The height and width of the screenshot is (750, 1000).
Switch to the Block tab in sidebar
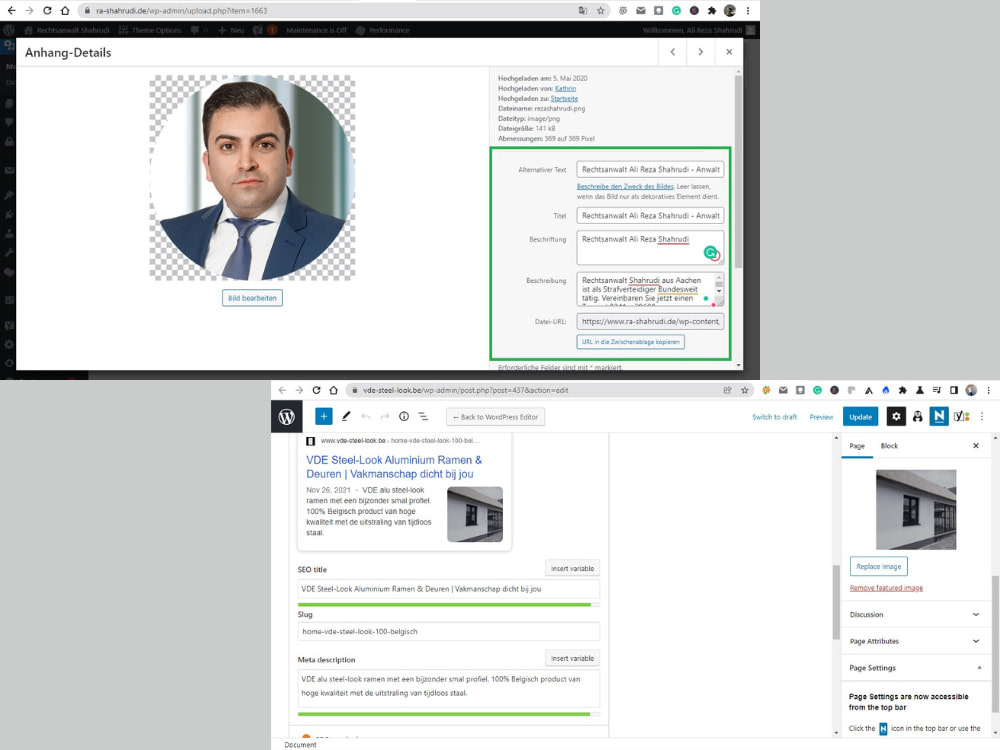pyautogui.click(x=889, y=446)
